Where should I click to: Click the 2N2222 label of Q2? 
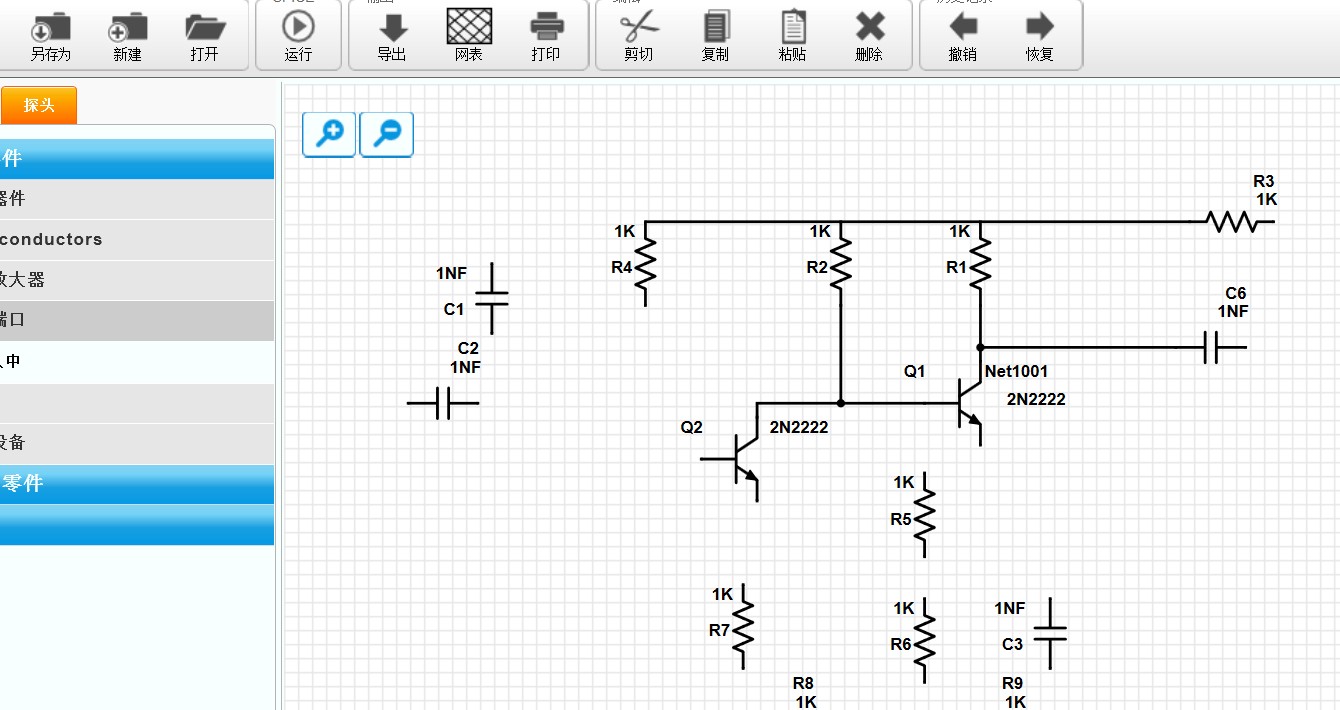pyautogui.click(x=799, y=427)
